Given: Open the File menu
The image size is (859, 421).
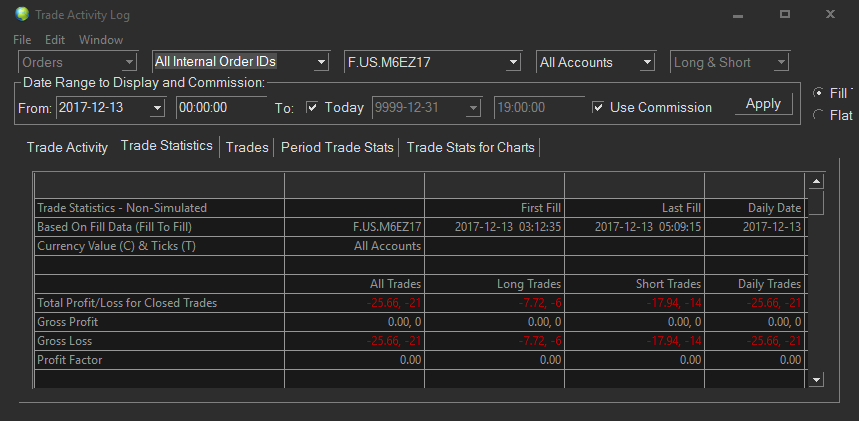Looking at the screenshot, I should click(22, 40).
